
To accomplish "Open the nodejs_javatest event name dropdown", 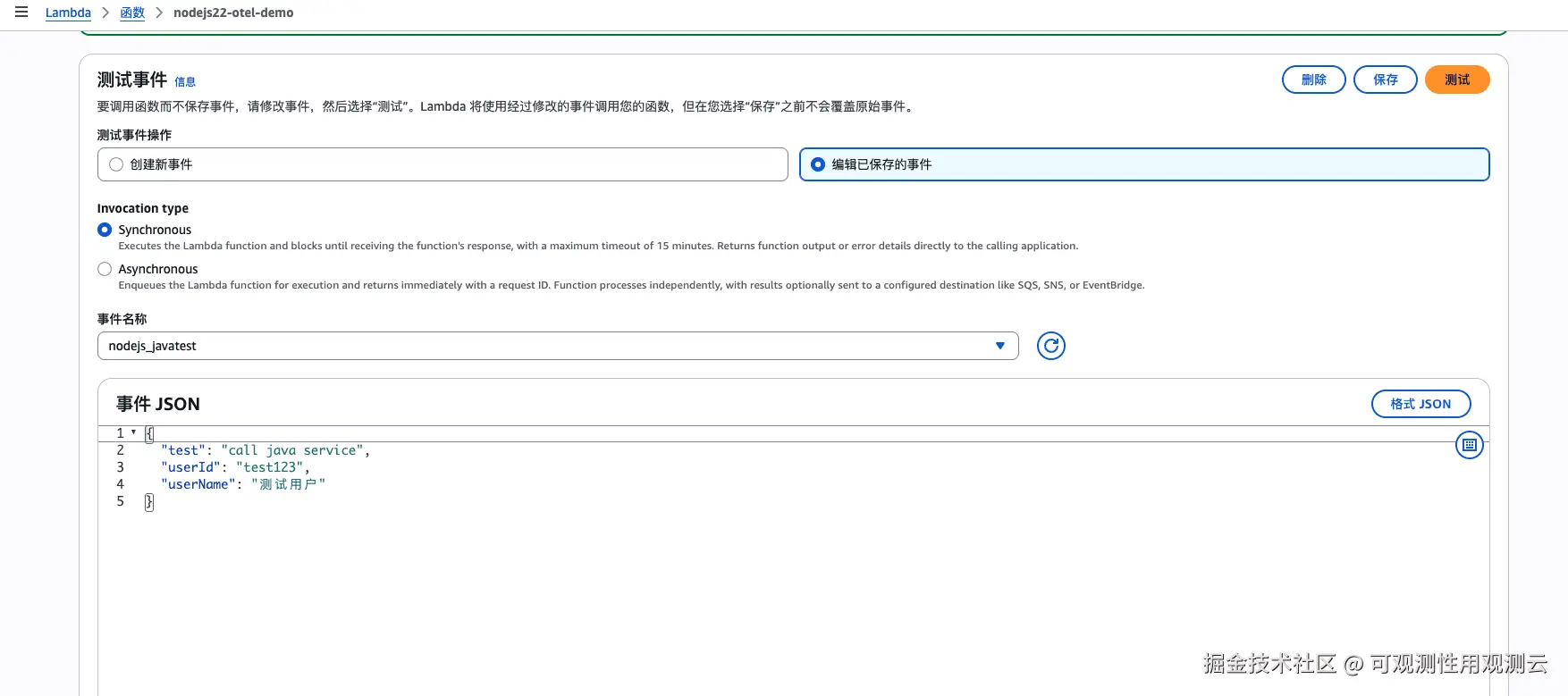I will coord(558,346).
